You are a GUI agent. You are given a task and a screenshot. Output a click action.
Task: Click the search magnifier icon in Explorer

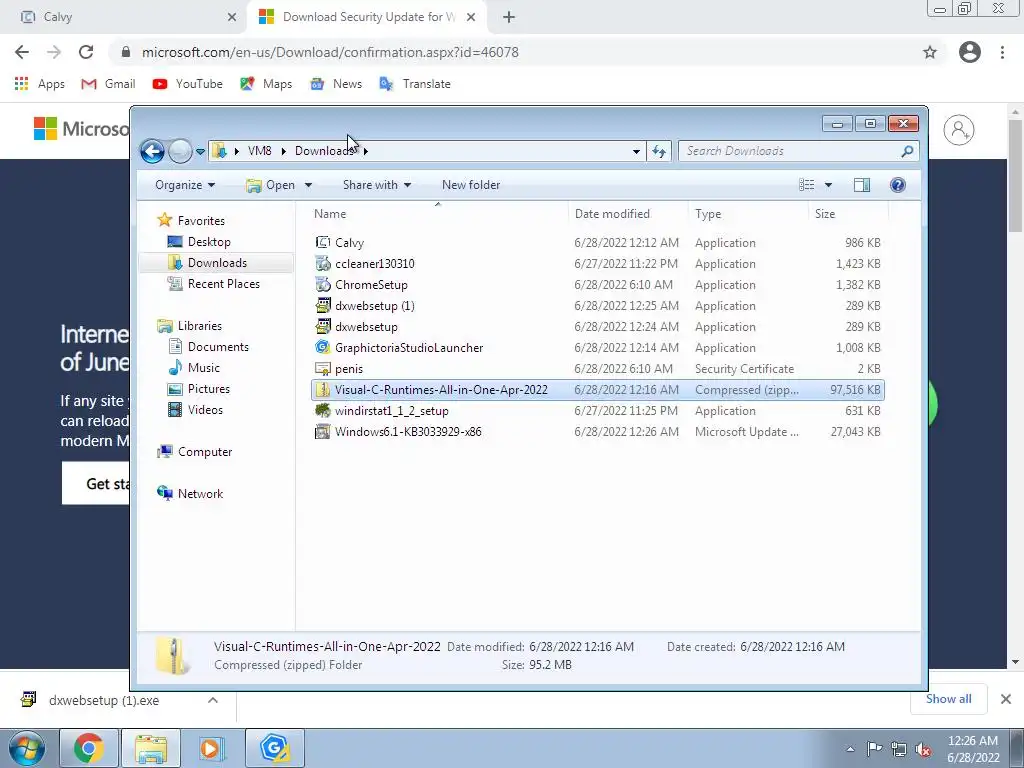907,151
